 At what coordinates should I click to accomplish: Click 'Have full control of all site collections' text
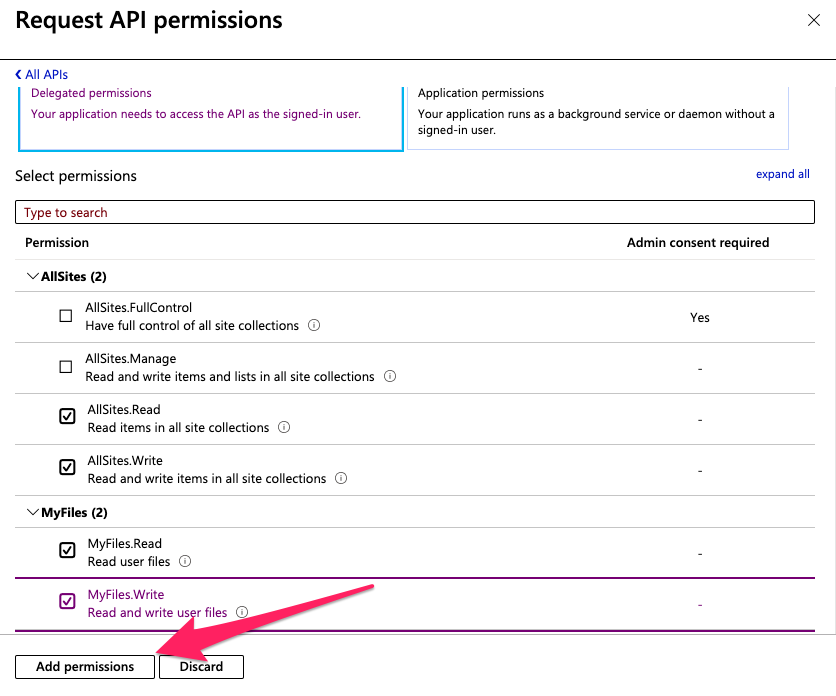(192, 325)
